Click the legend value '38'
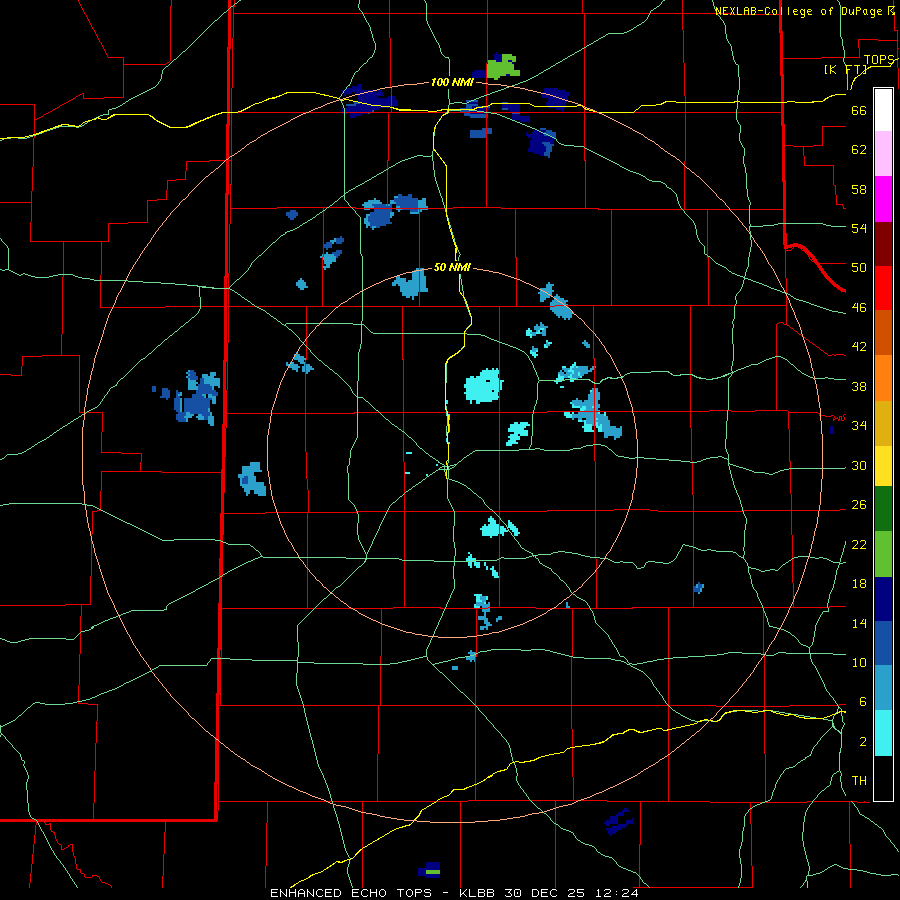The height and width of the screenshot is (900, 900). coord(859,387)
